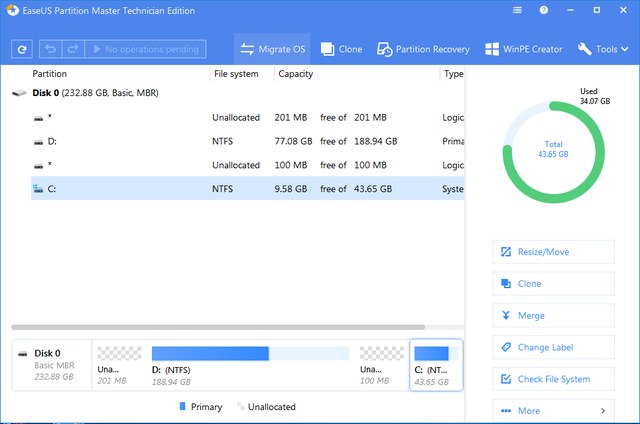
Task: Select the C: block in the disk map
Action: (436, 364)
